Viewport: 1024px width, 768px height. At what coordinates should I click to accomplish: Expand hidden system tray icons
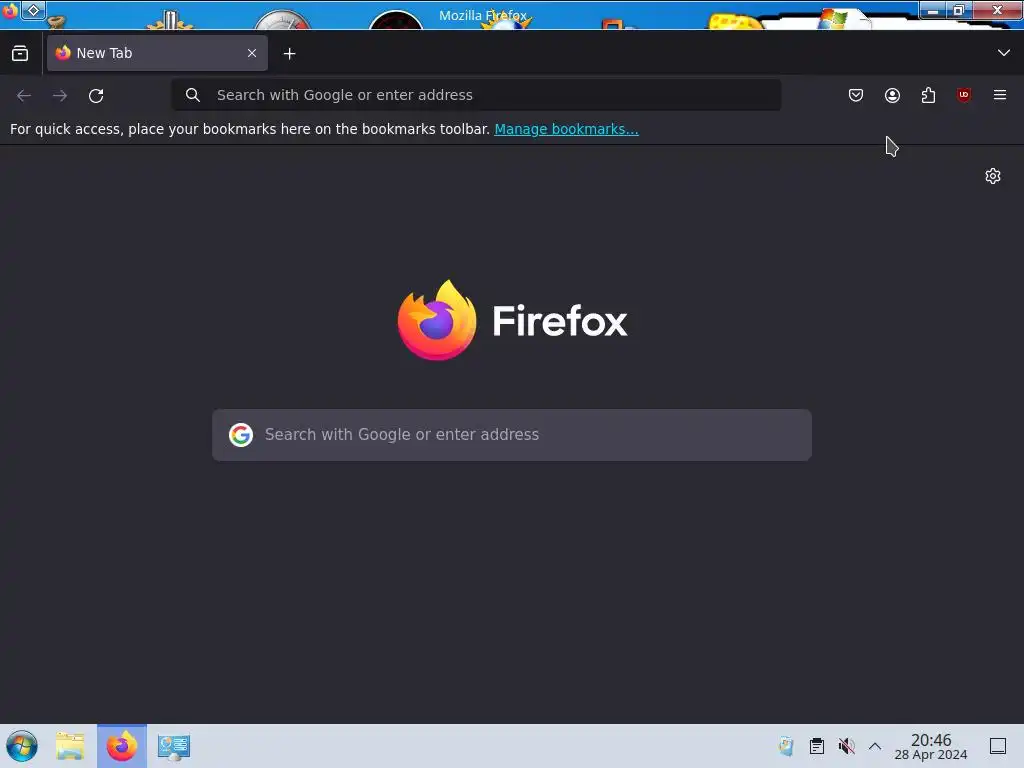(x=875, y=746)
